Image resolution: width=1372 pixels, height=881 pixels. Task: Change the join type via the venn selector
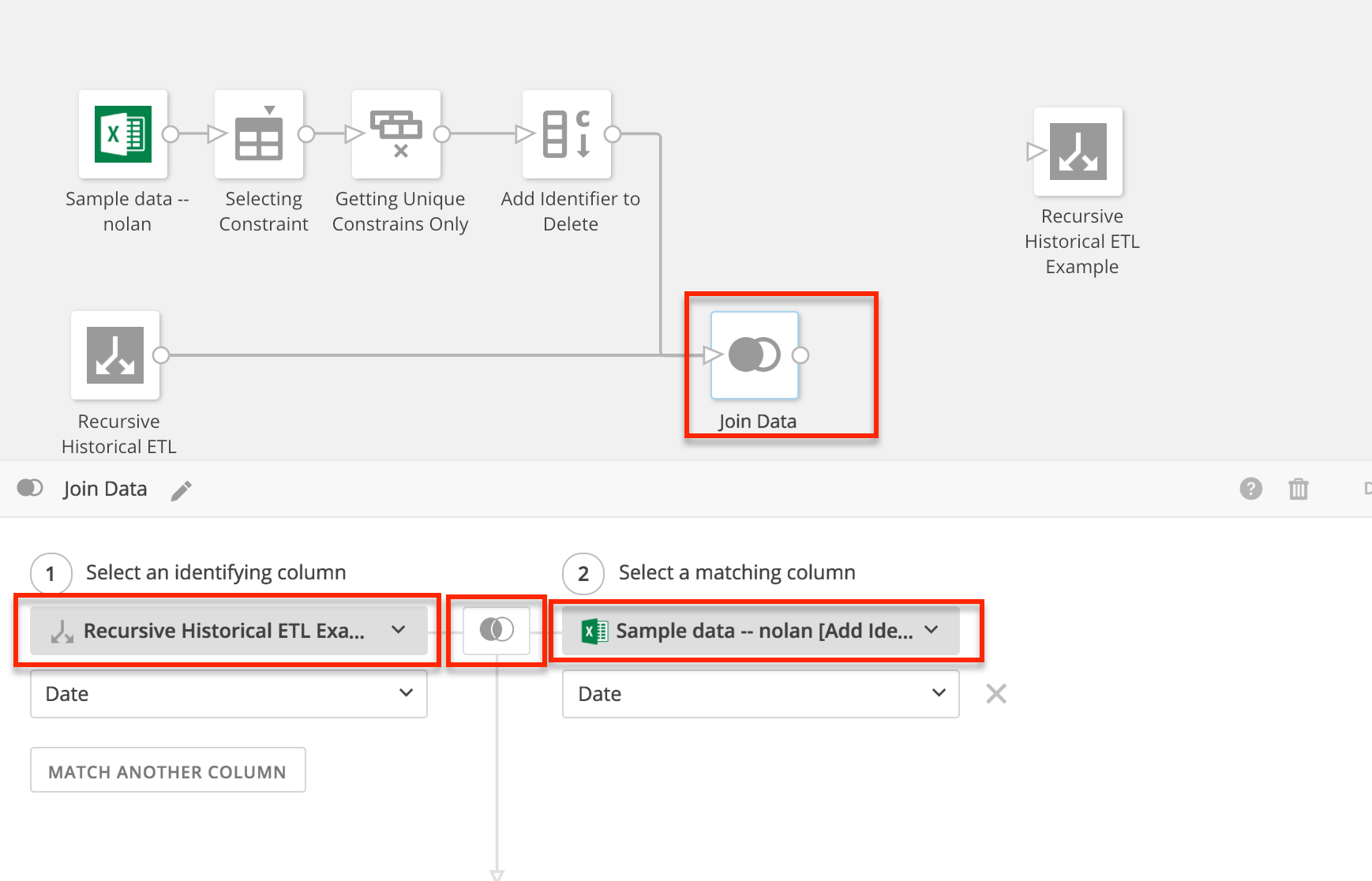pyautogui.click(x=496, y=630)
